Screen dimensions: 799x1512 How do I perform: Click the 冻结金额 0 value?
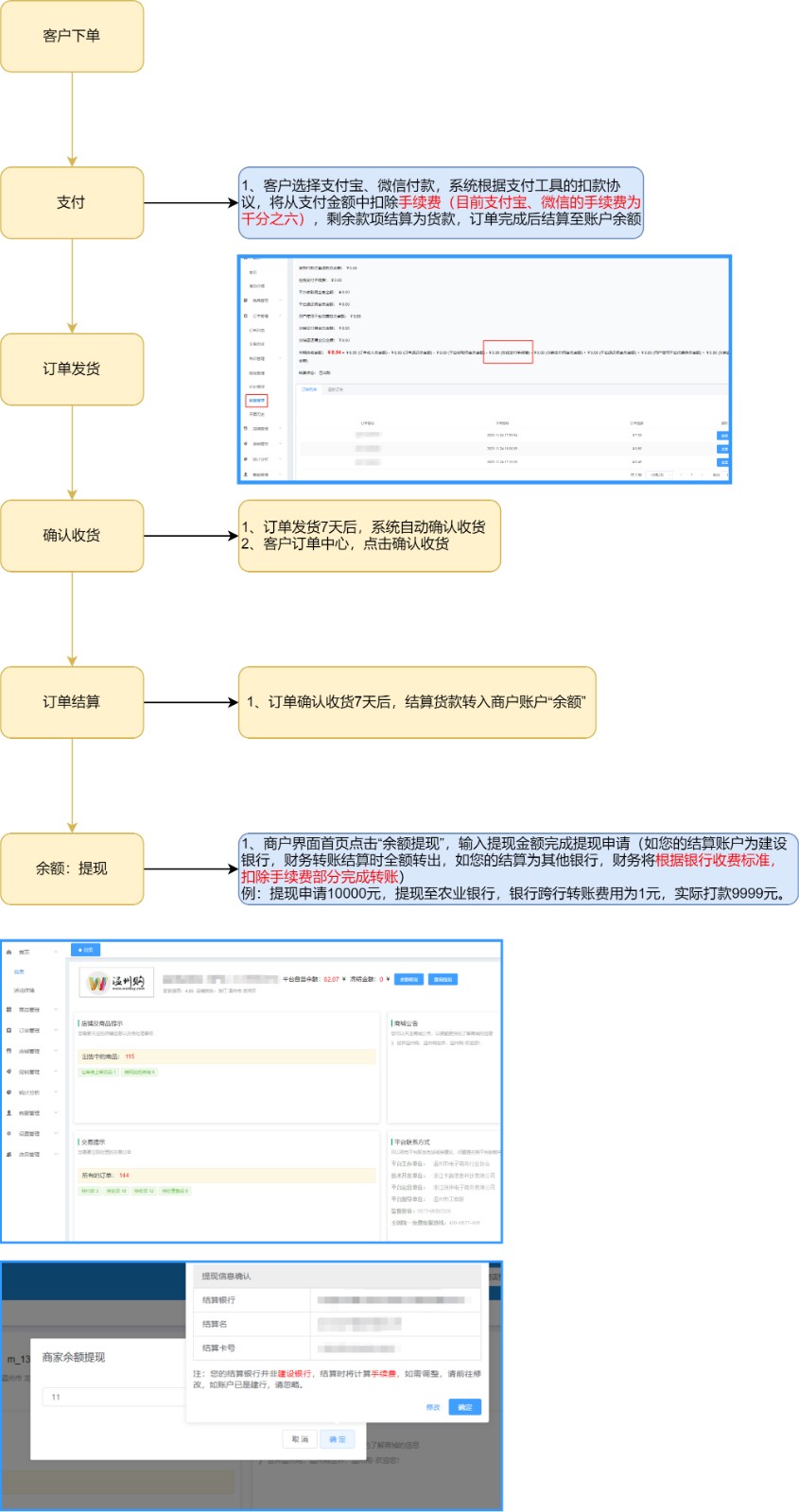[382, 979]
